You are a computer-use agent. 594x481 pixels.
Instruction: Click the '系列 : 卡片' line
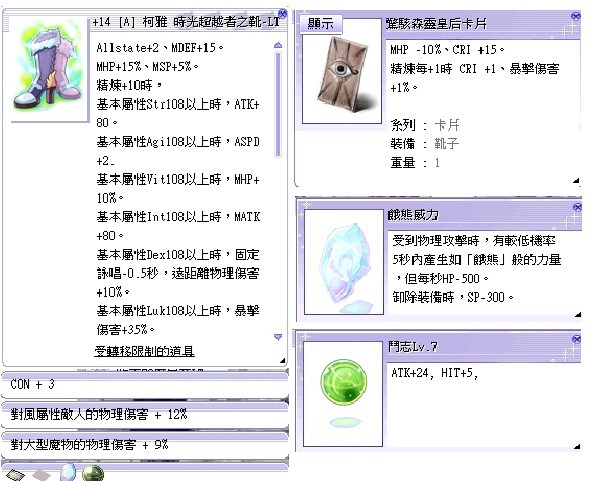[425, 125]
